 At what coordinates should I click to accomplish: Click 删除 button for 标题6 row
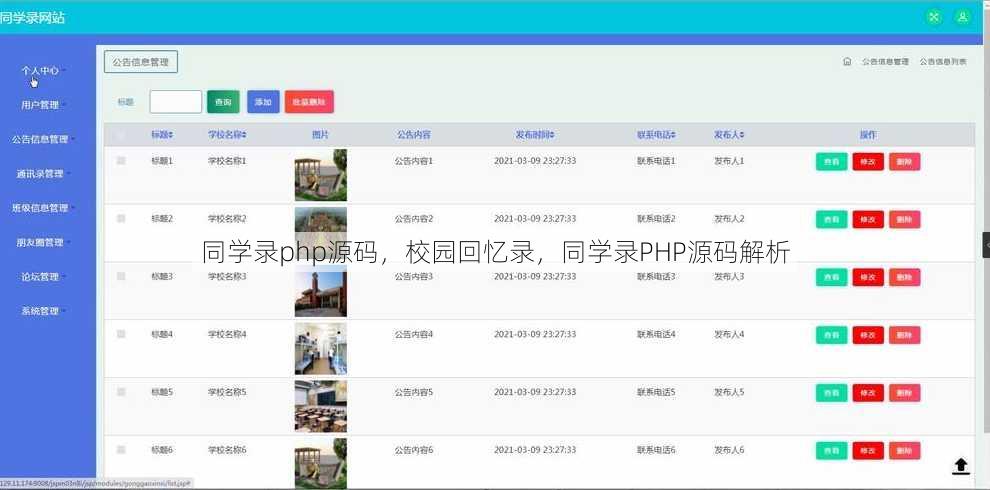905,450
